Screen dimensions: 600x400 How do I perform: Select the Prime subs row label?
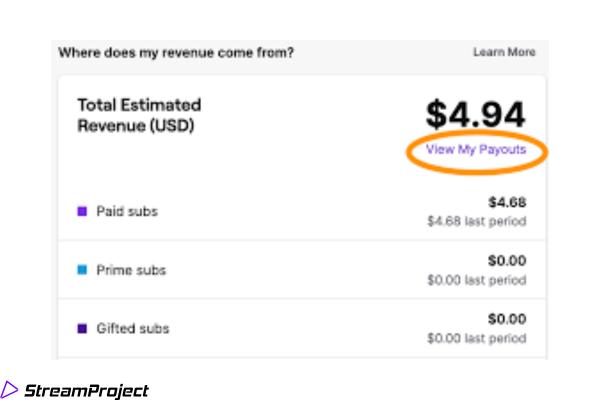click(130, 270)
